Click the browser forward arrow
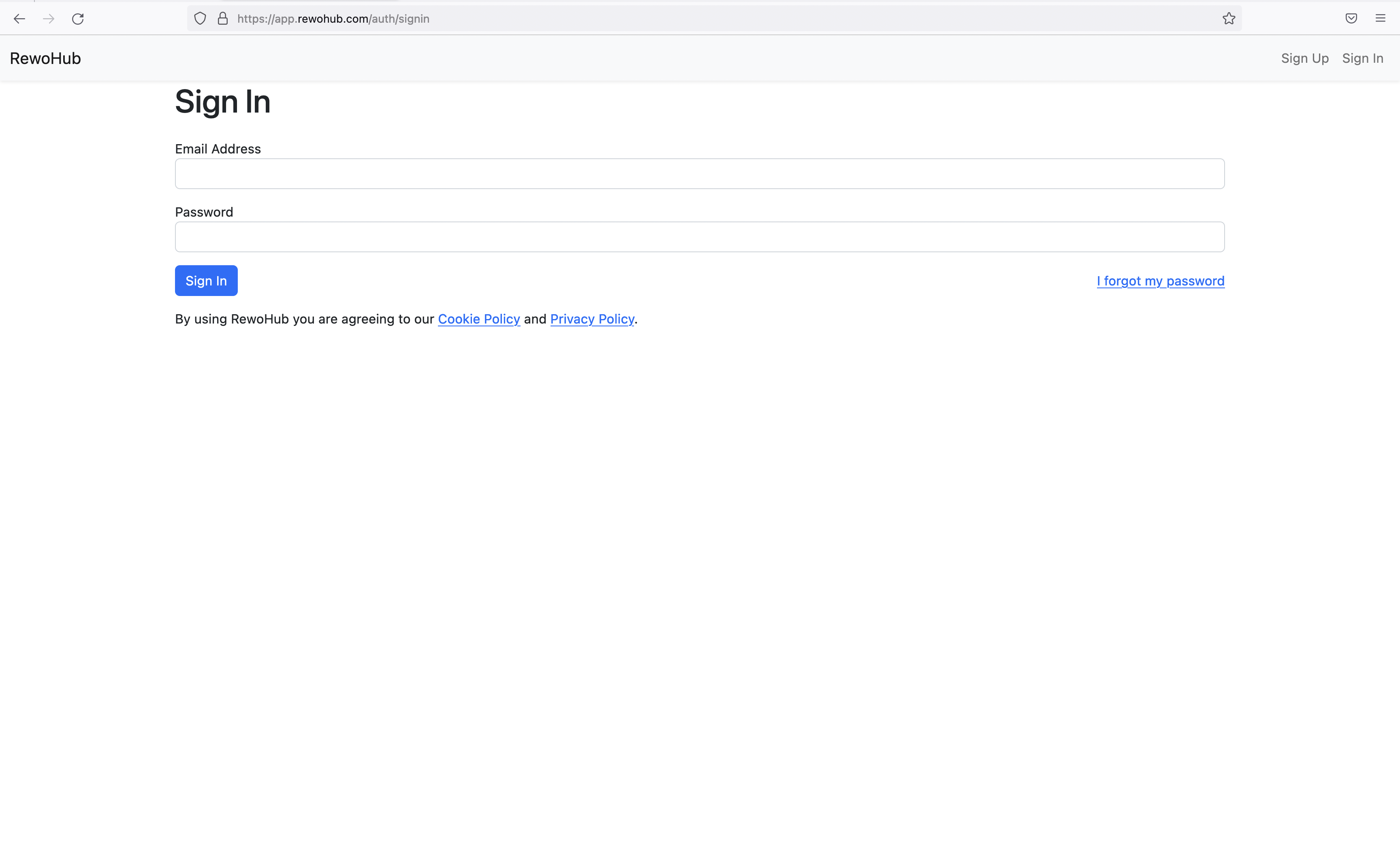 pos(49,19)
